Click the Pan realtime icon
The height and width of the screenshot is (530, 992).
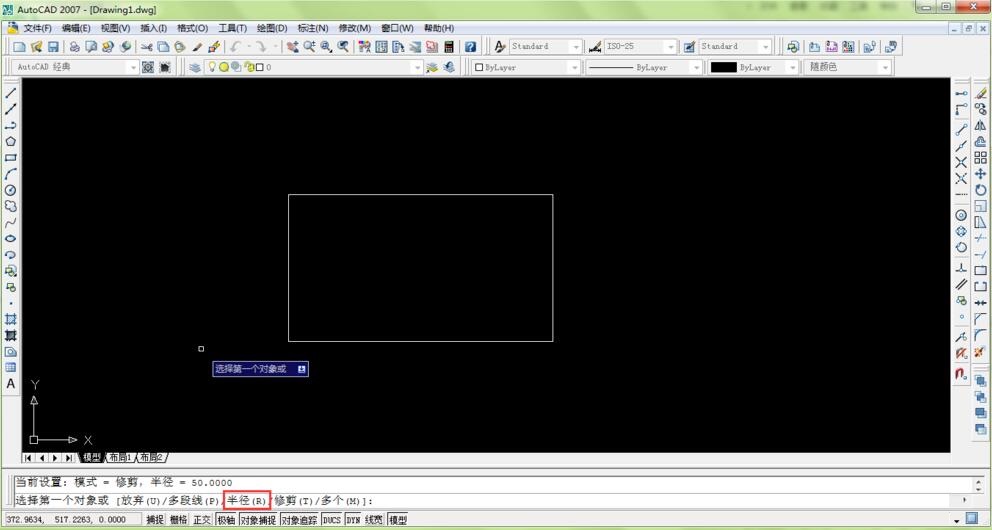point(292,46)
